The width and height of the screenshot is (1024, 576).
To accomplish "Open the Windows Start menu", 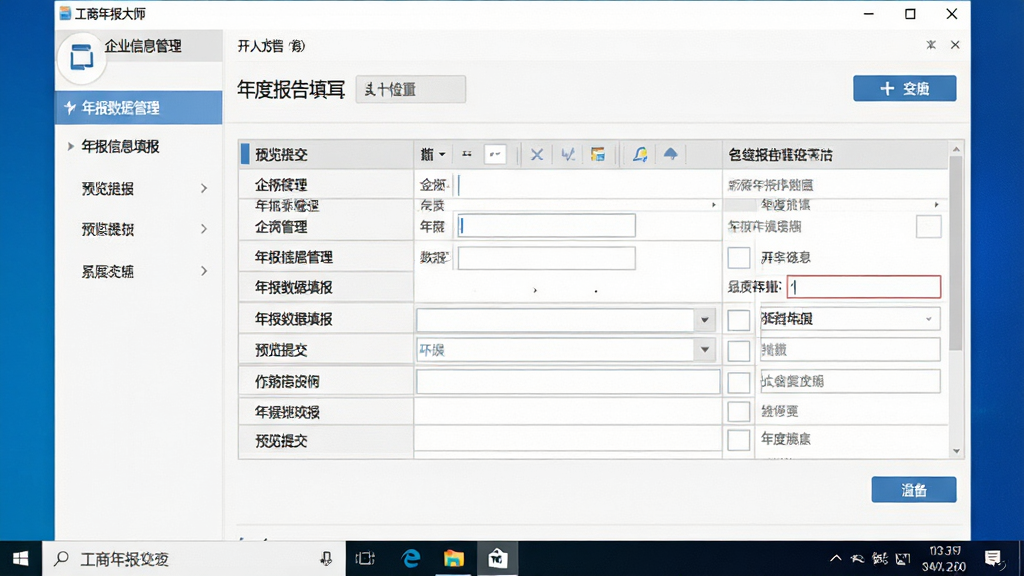I will 21,558.
